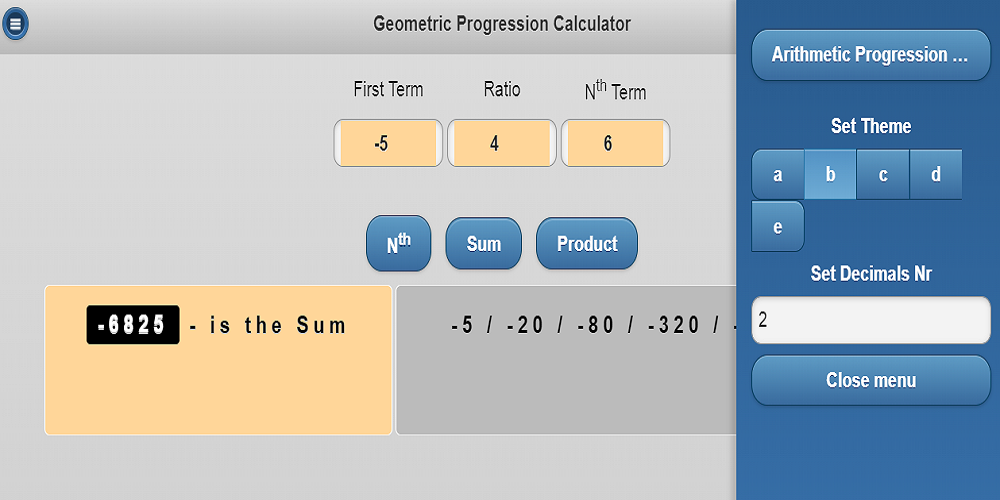
Task: Click the First Term input box
Action: [388, 143]
